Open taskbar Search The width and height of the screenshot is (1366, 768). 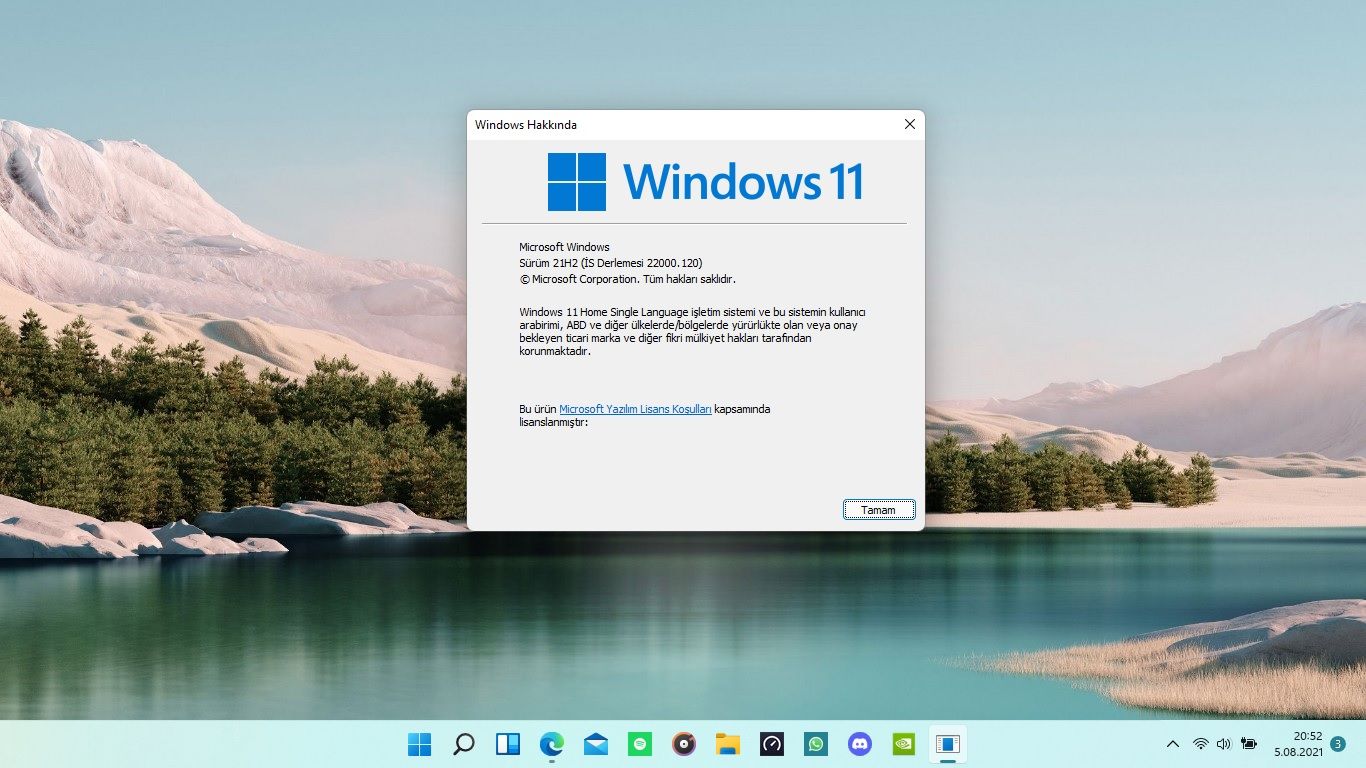(464, 744)
